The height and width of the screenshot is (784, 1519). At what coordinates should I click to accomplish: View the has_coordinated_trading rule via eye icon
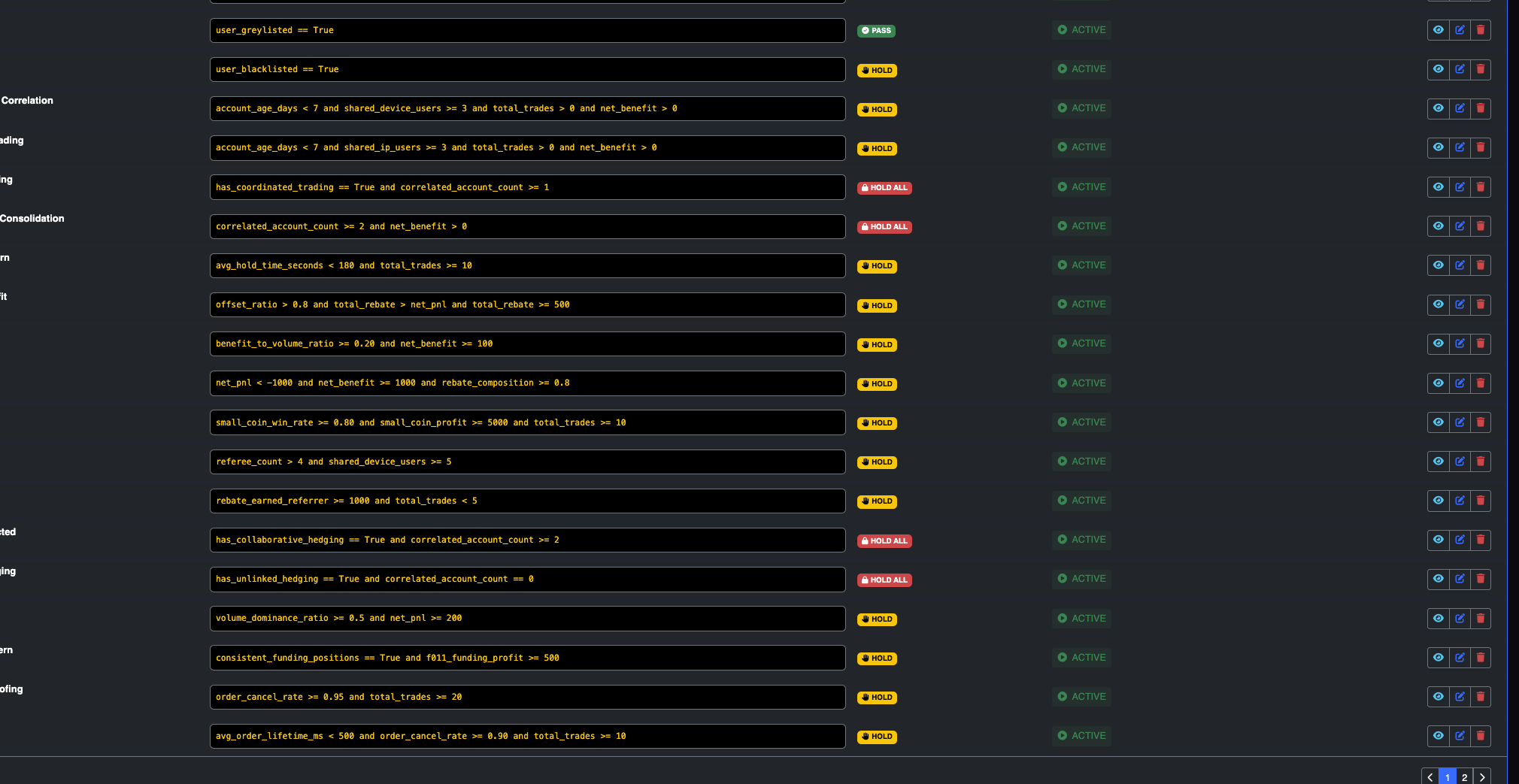[x=1438, y=187]
